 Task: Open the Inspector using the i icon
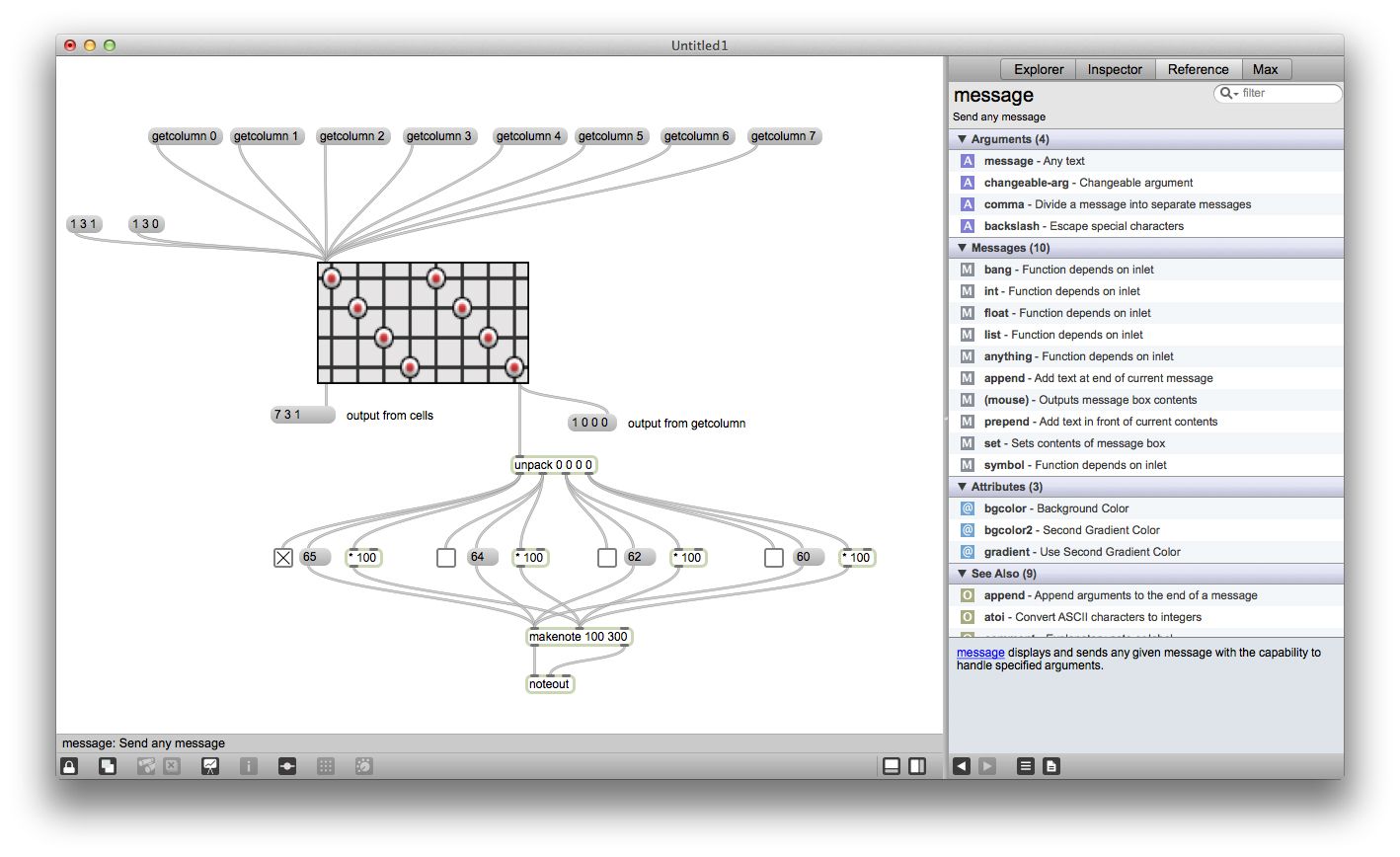coord(249,766)
